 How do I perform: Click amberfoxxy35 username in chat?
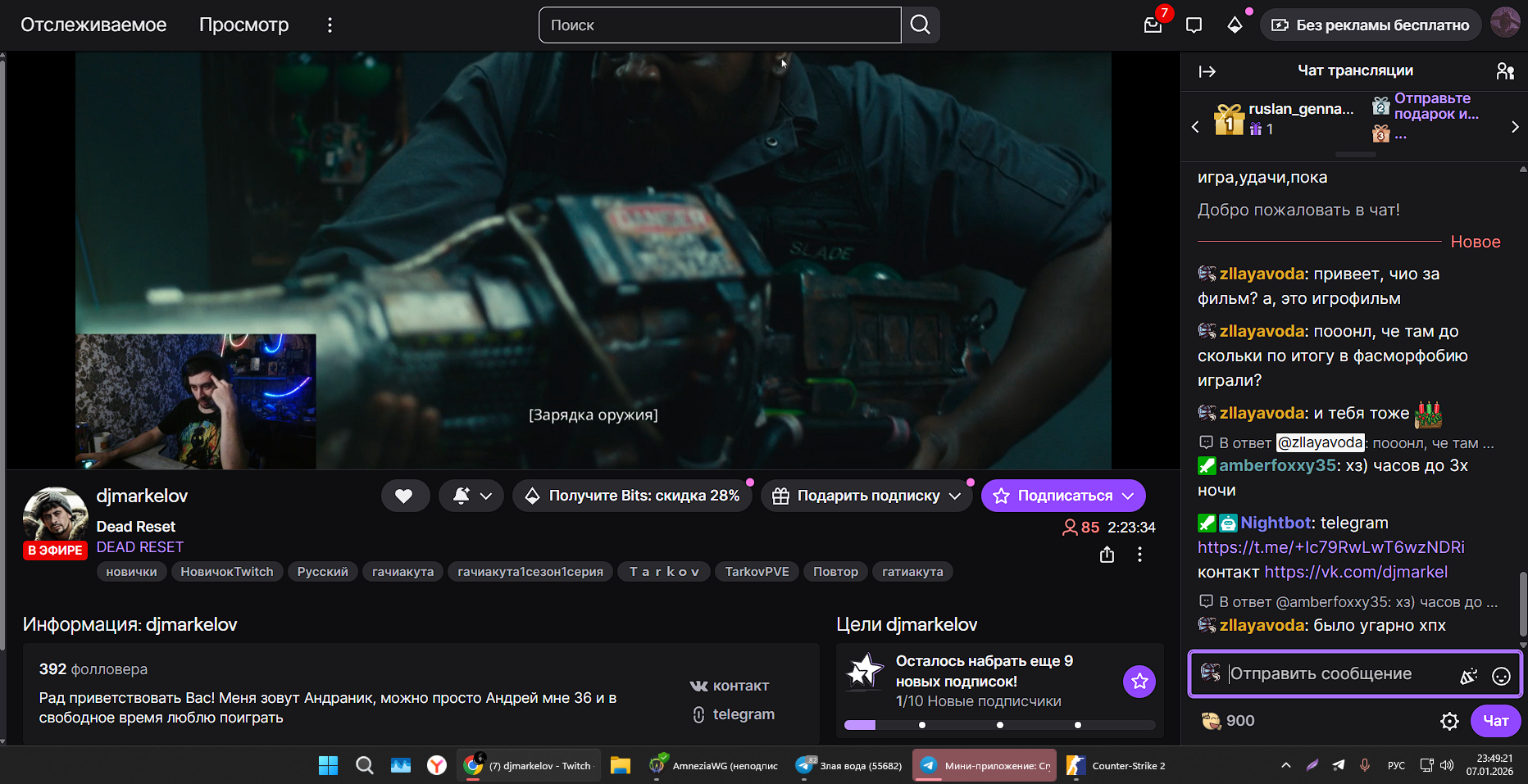pos(1278,465)
